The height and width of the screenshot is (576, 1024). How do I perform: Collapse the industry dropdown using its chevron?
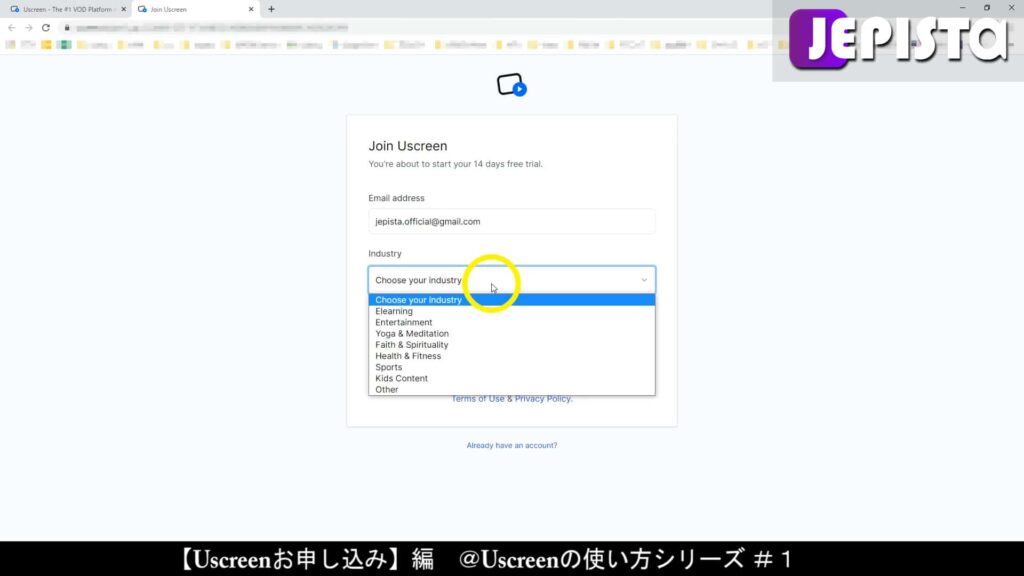click(644, 280)
